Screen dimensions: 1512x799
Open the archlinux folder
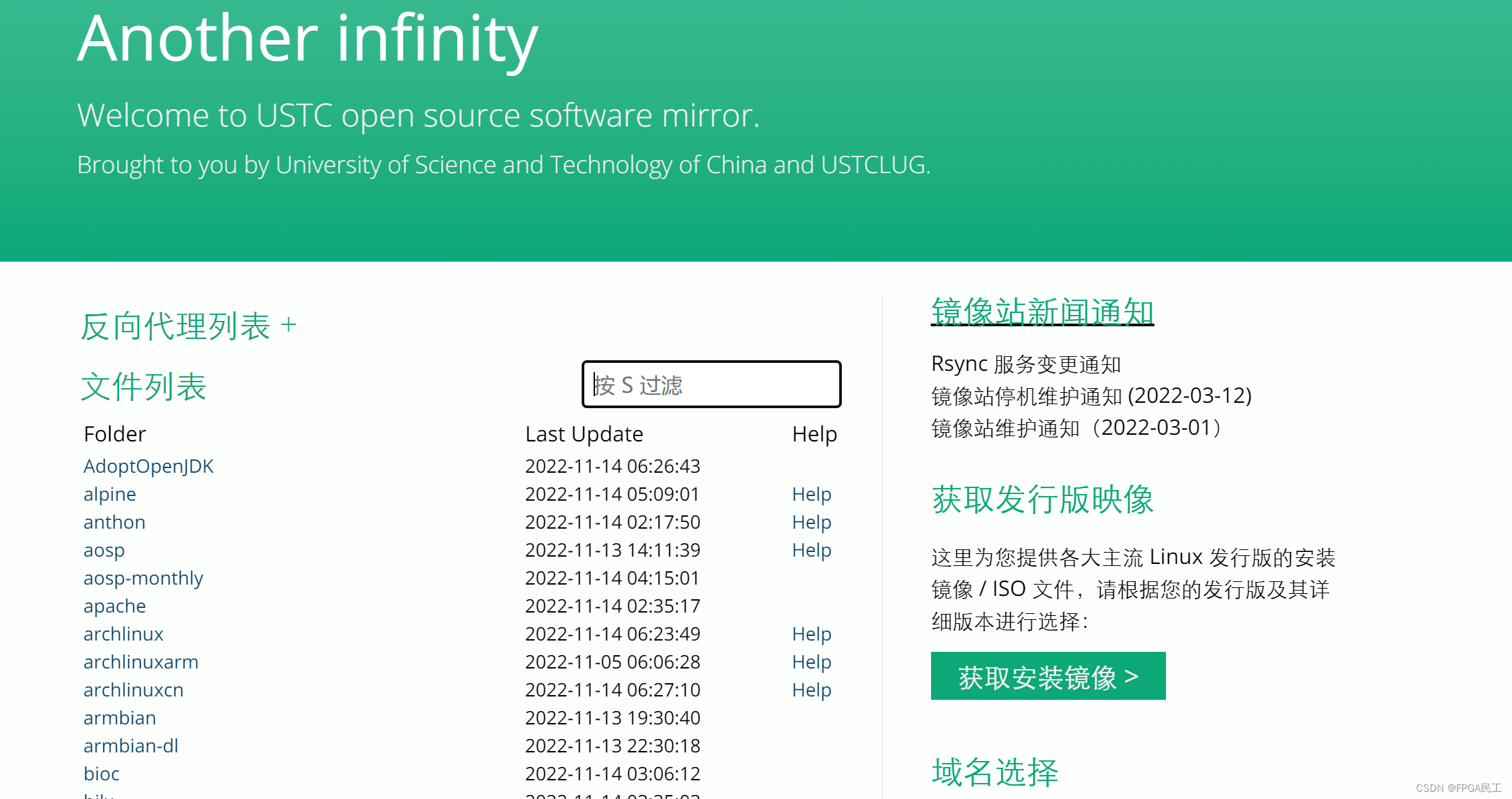point(123,634)
